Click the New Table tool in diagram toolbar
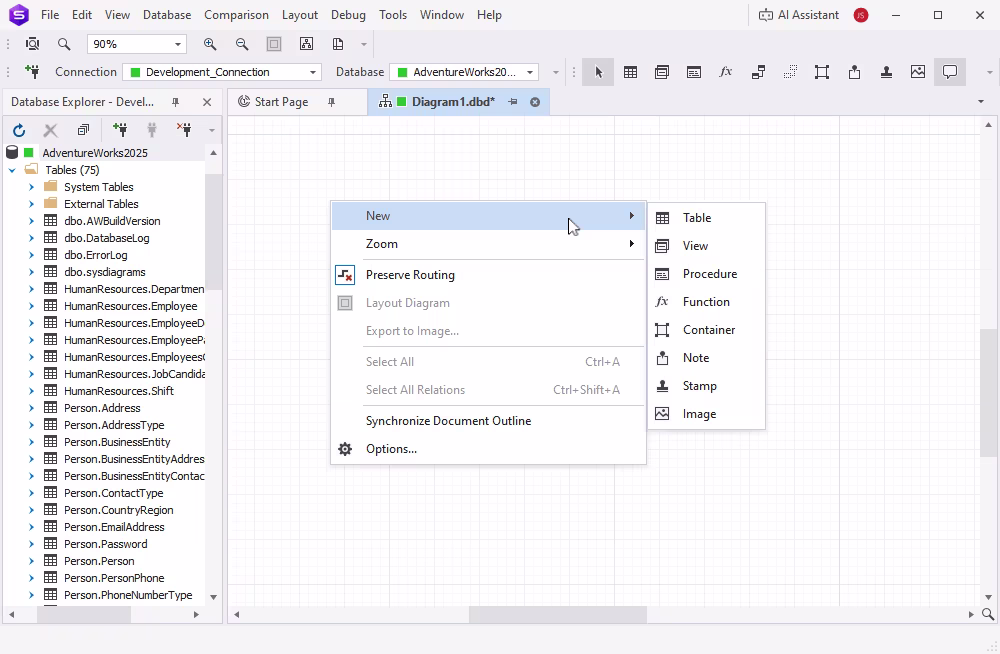Image resolution: width=1000 pixels, height=654 pixels. point(630,72)
